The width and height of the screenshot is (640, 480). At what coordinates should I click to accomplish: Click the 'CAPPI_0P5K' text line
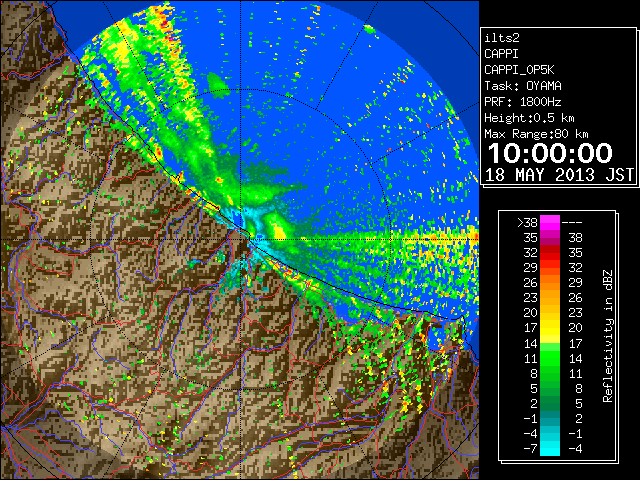pyautogui.click(x=519, y=70)
